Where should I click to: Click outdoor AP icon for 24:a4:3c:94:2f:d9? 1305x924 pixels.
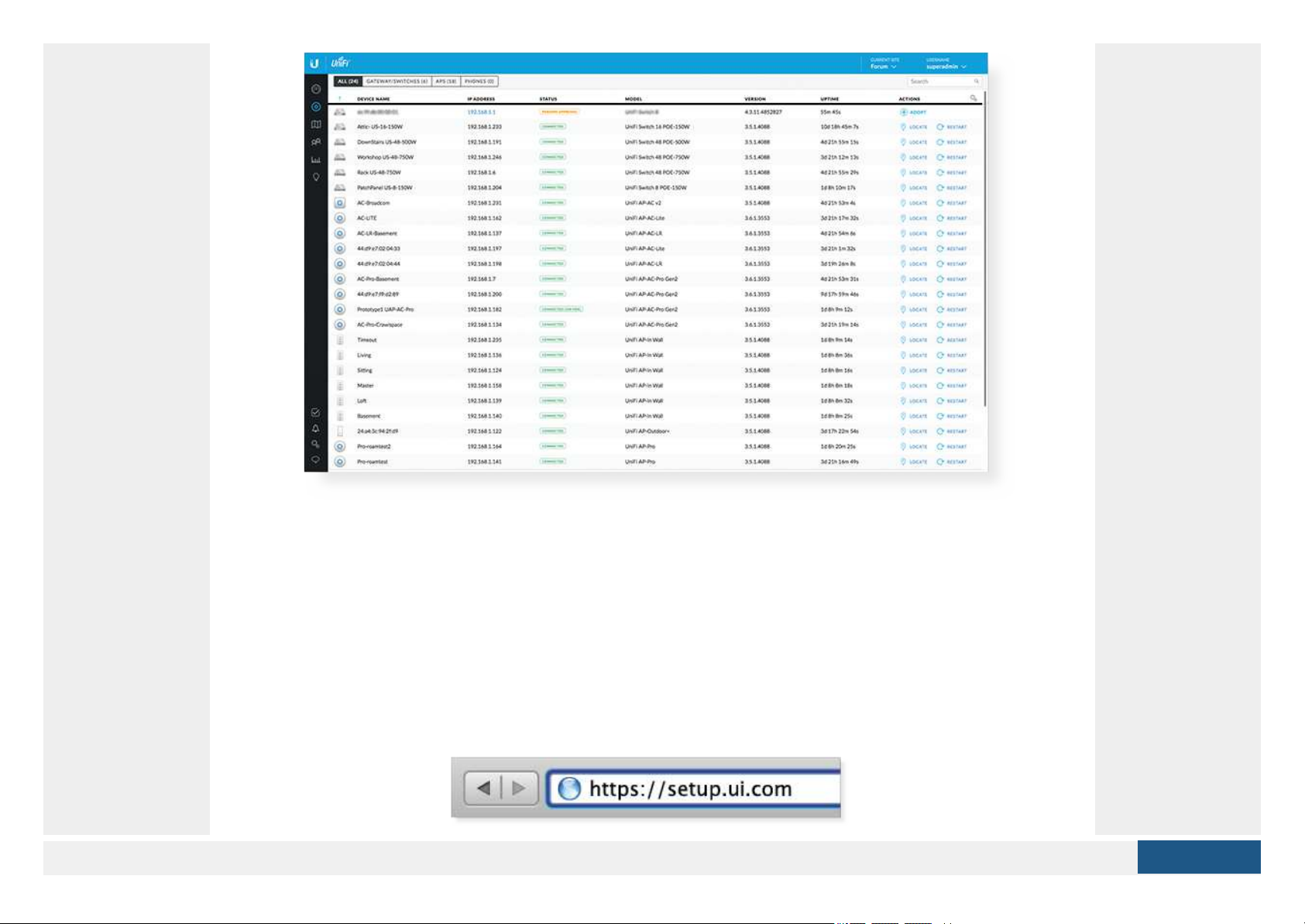point(339,431)
